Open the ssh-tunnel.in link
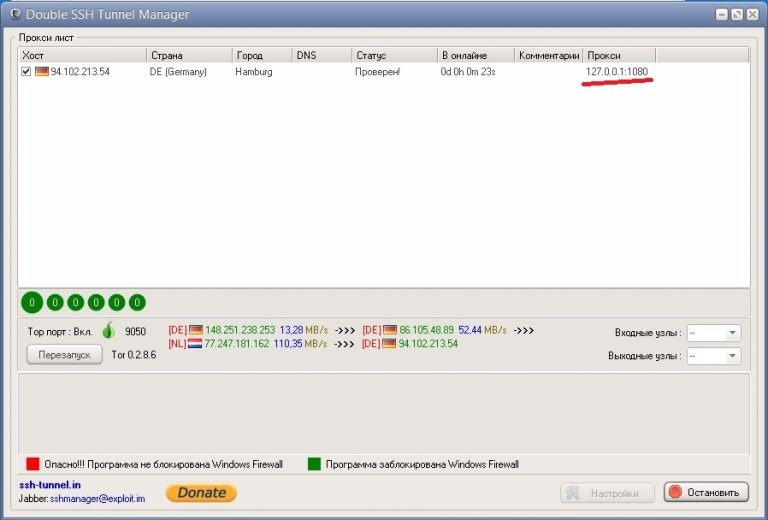Image resolution: width=768 pixels, height=520 pixels. pos(50,485)
